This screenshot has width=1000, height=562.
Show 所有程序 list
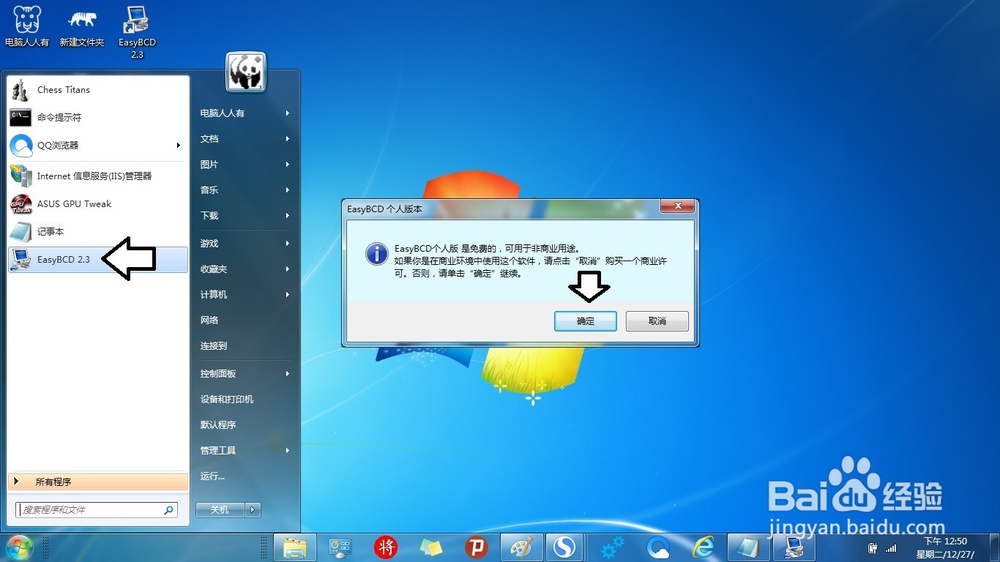click(x=98, y=482)
